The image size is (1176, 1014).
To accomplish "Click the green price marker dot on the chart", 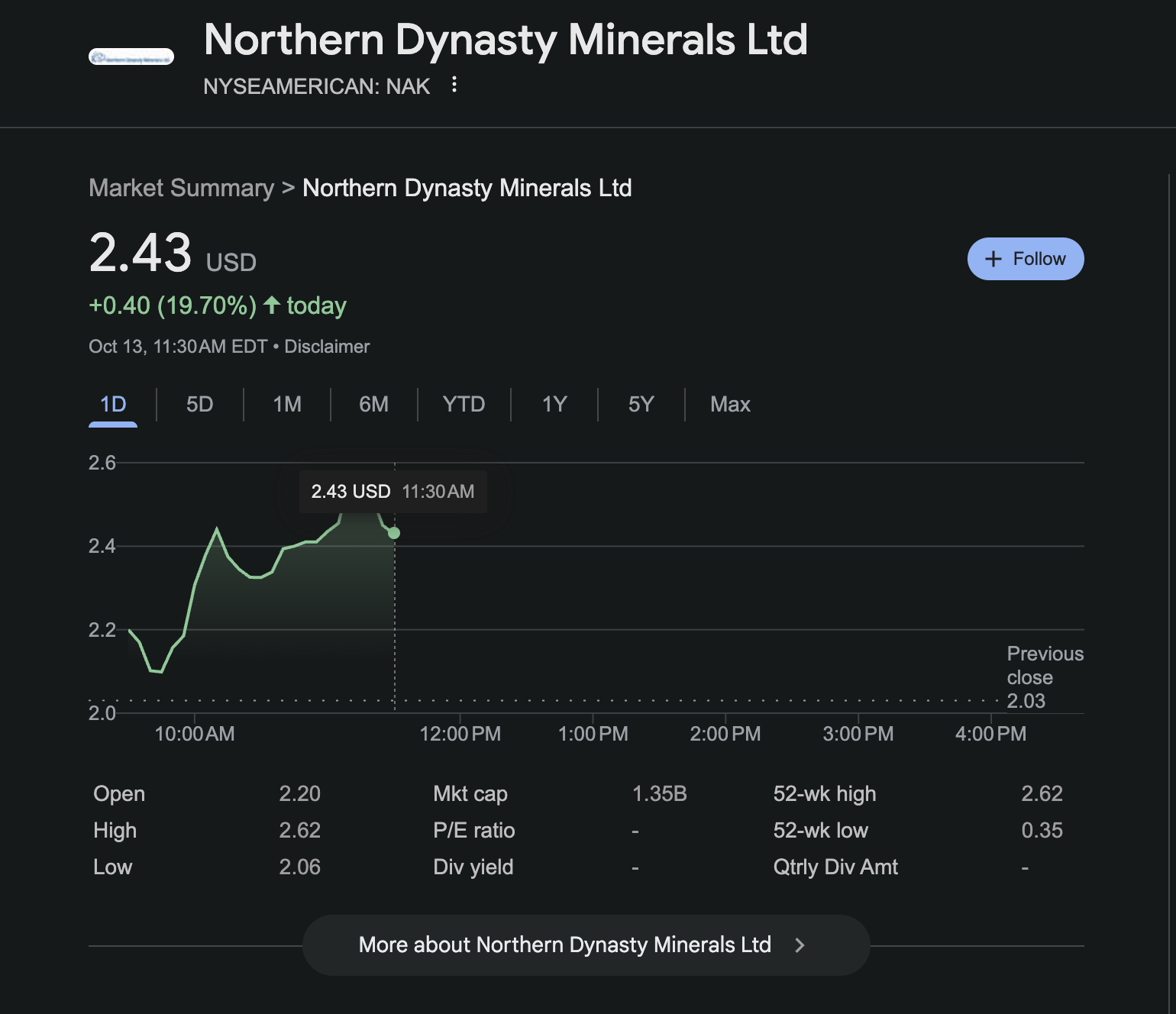I will 394,533.
